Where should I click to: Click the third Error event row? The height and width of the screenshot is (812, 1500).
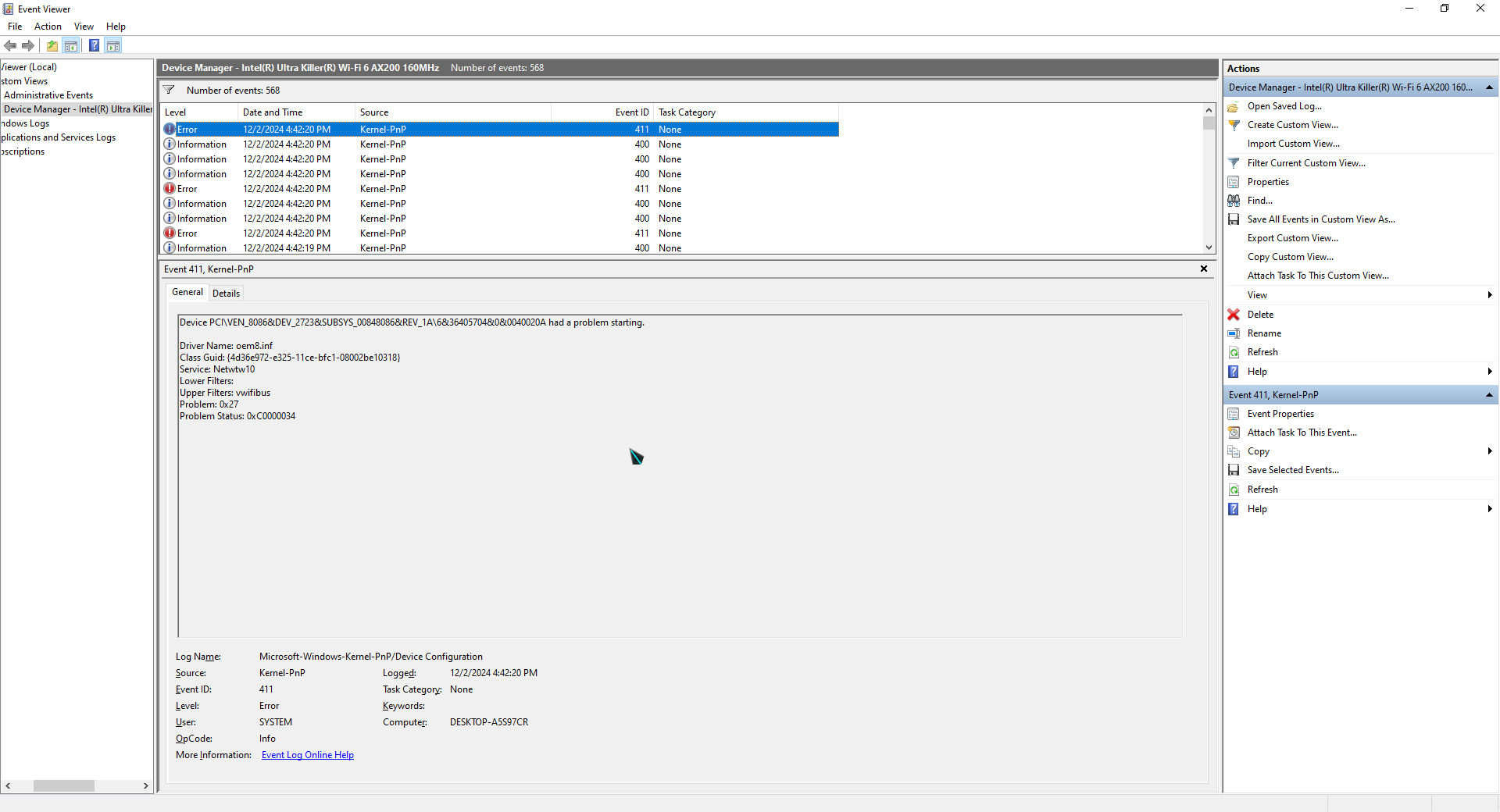pos(500,233)
